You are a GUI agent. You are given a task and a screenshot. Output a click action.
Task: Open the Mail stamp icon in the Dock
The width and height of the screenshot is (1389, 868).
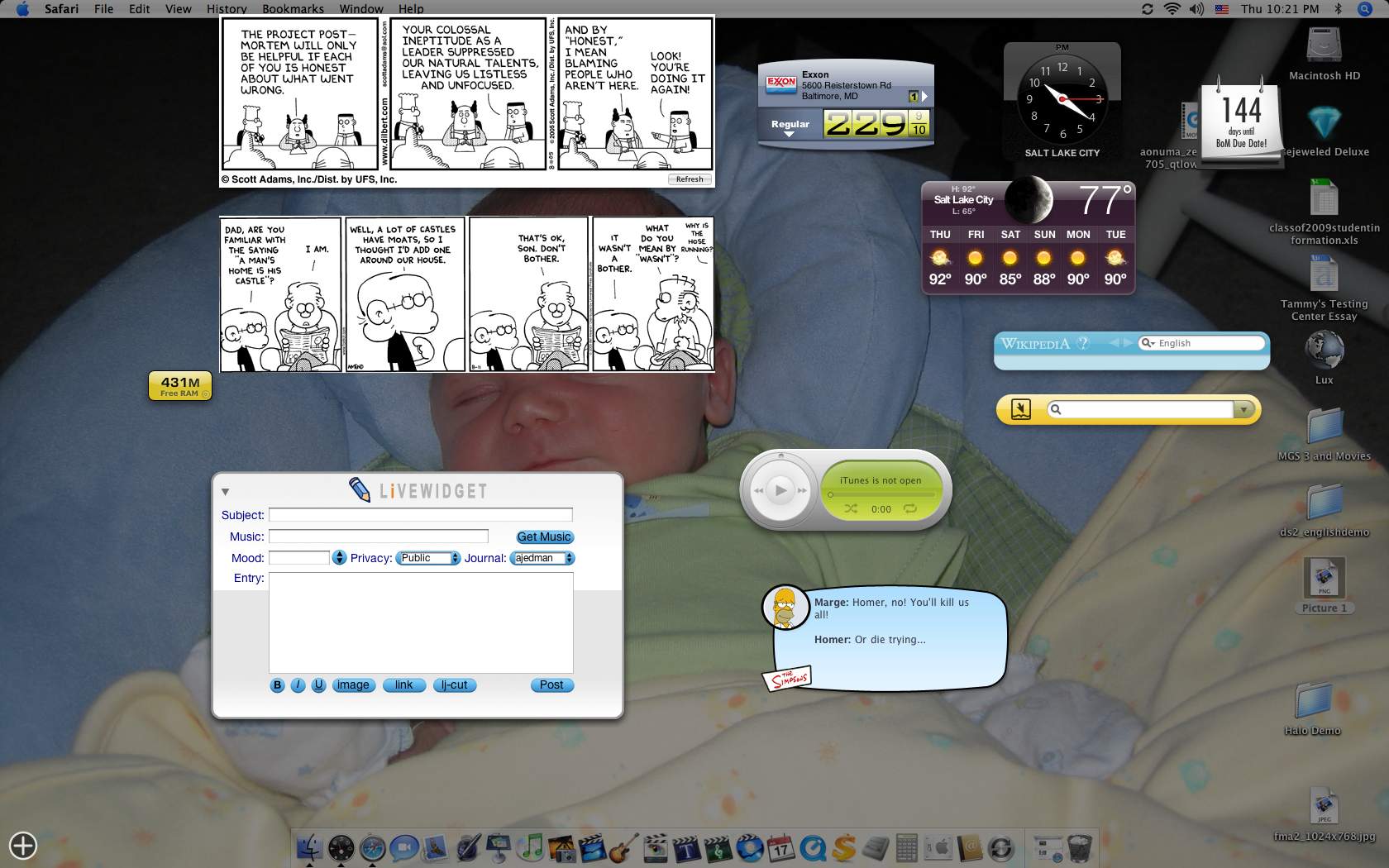[436, 847]
